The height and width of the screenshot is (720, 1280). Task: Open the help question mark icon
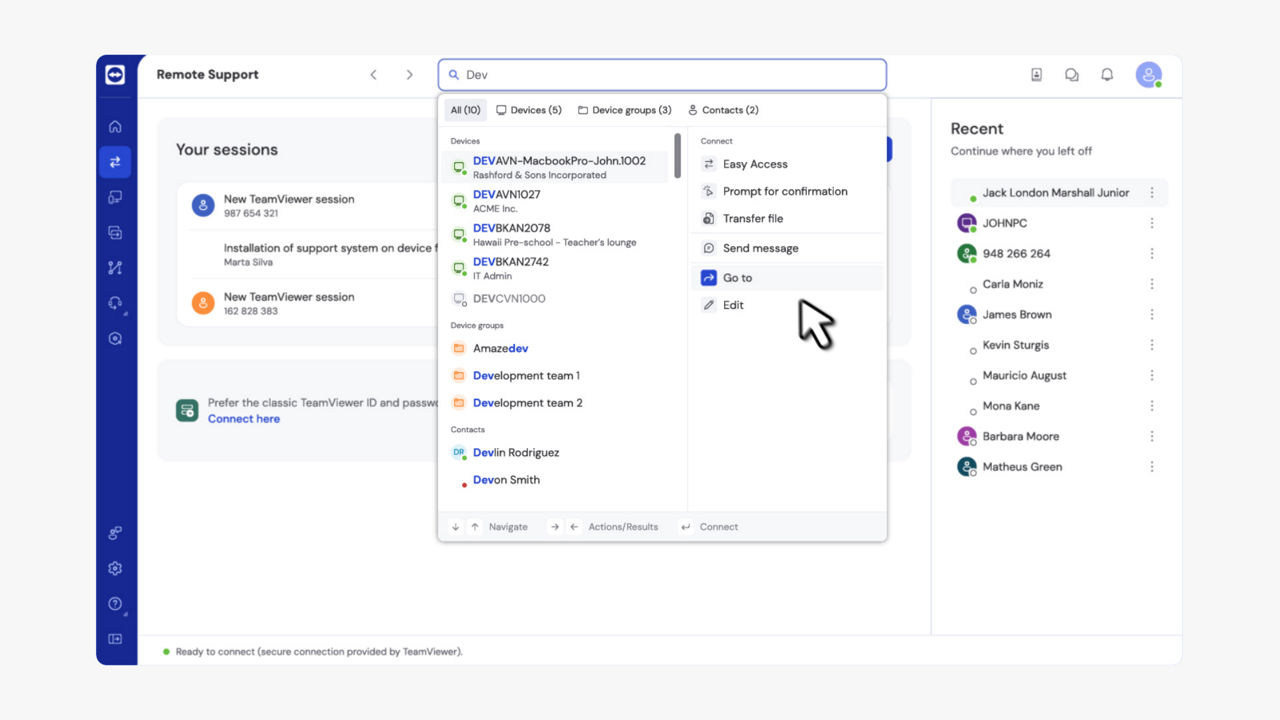(x=115, y=604)
